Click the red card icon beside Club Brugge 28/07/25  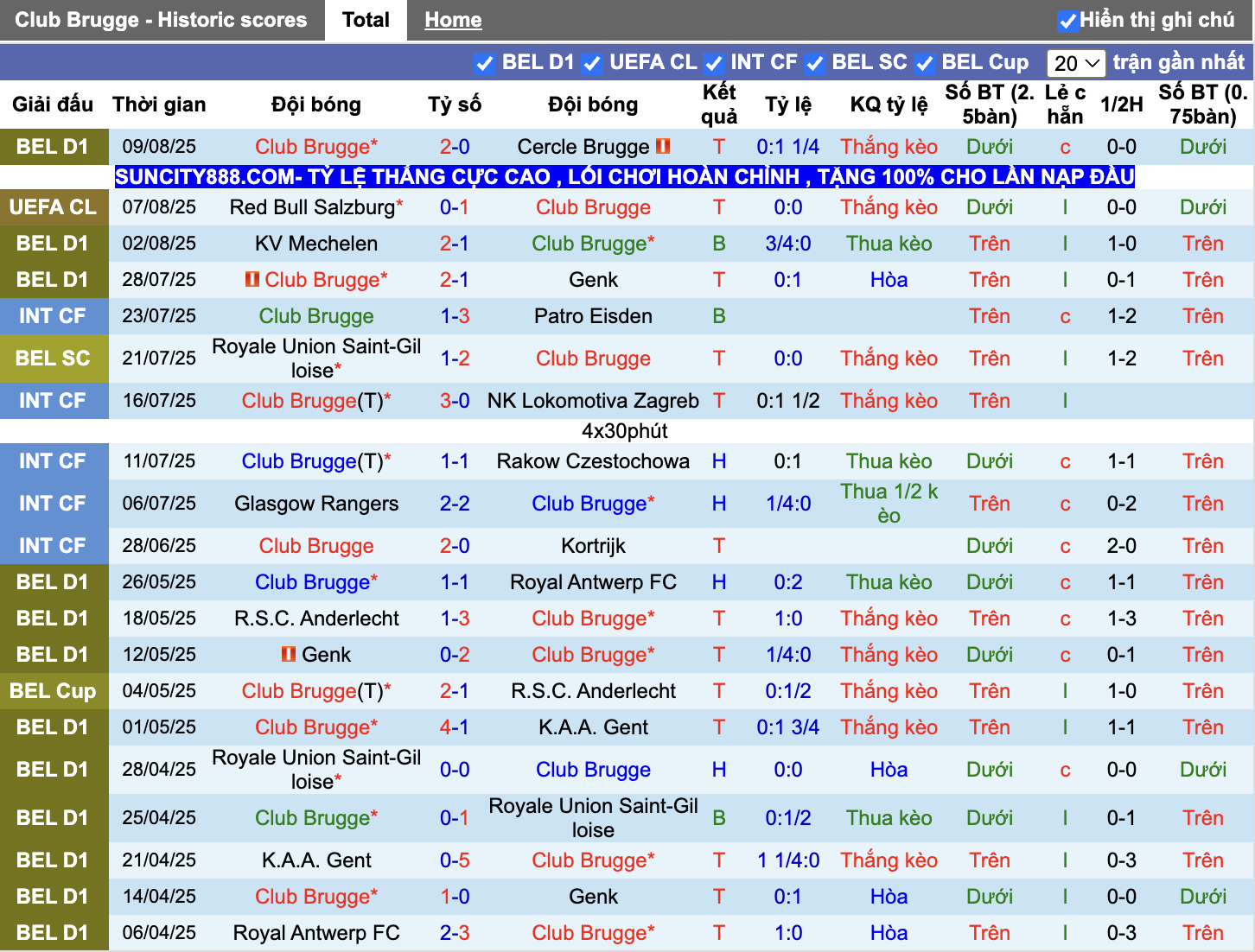coord(252,279)
